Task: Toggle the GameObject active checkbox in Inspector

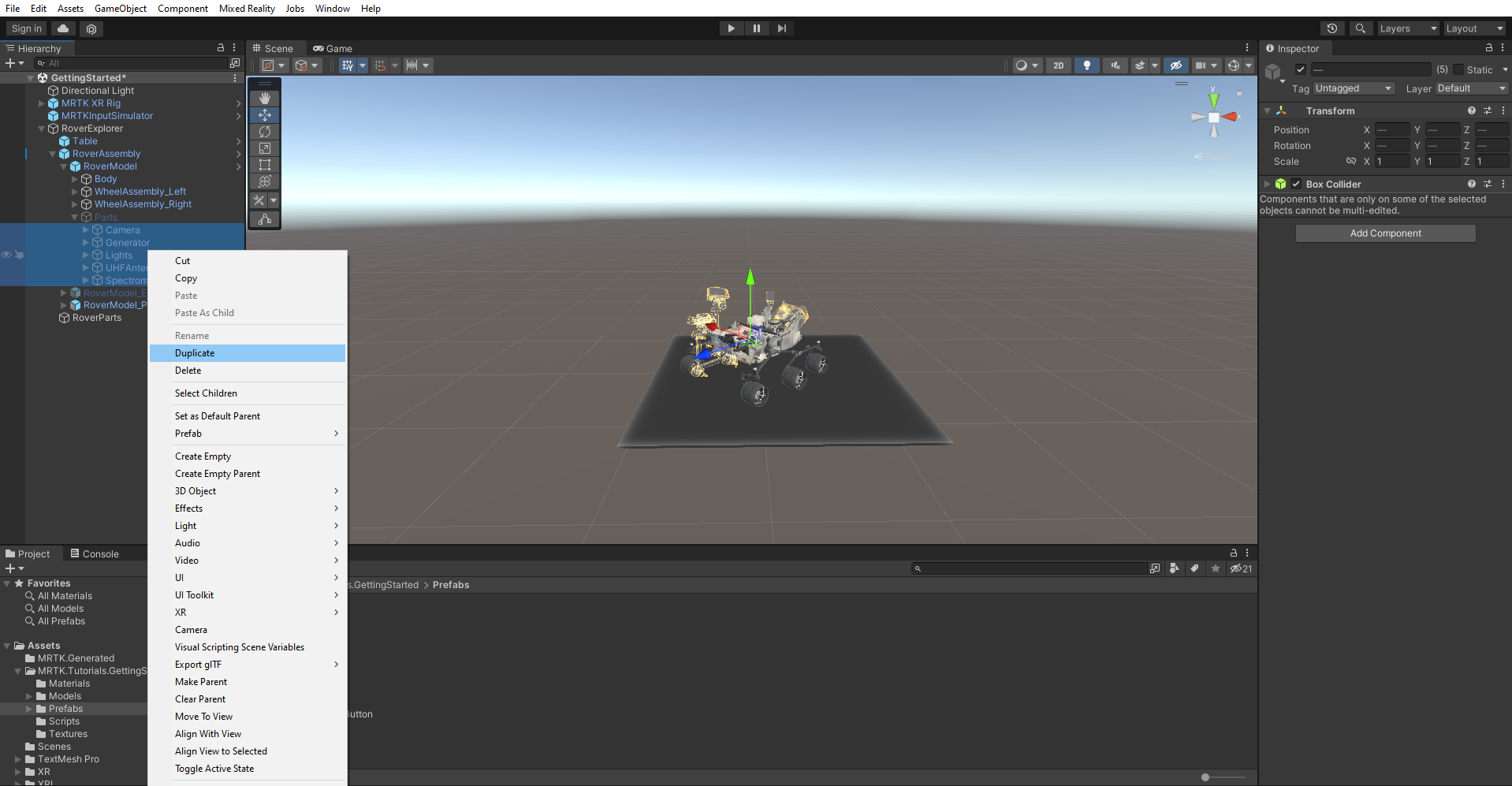Action: pos(1301,69)
